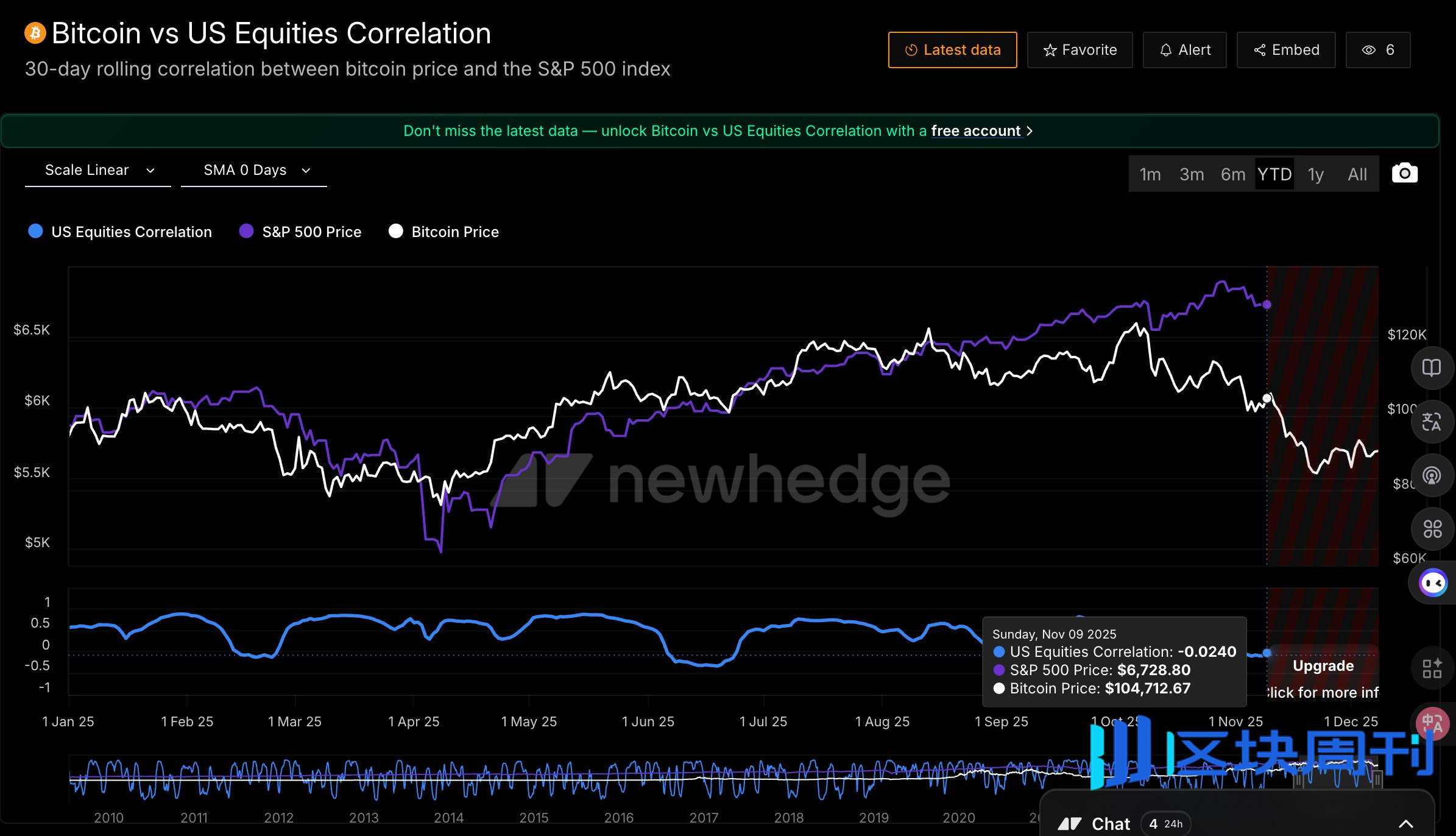
Task: Click the camera screenshot icon
Action: point(1404,174)
